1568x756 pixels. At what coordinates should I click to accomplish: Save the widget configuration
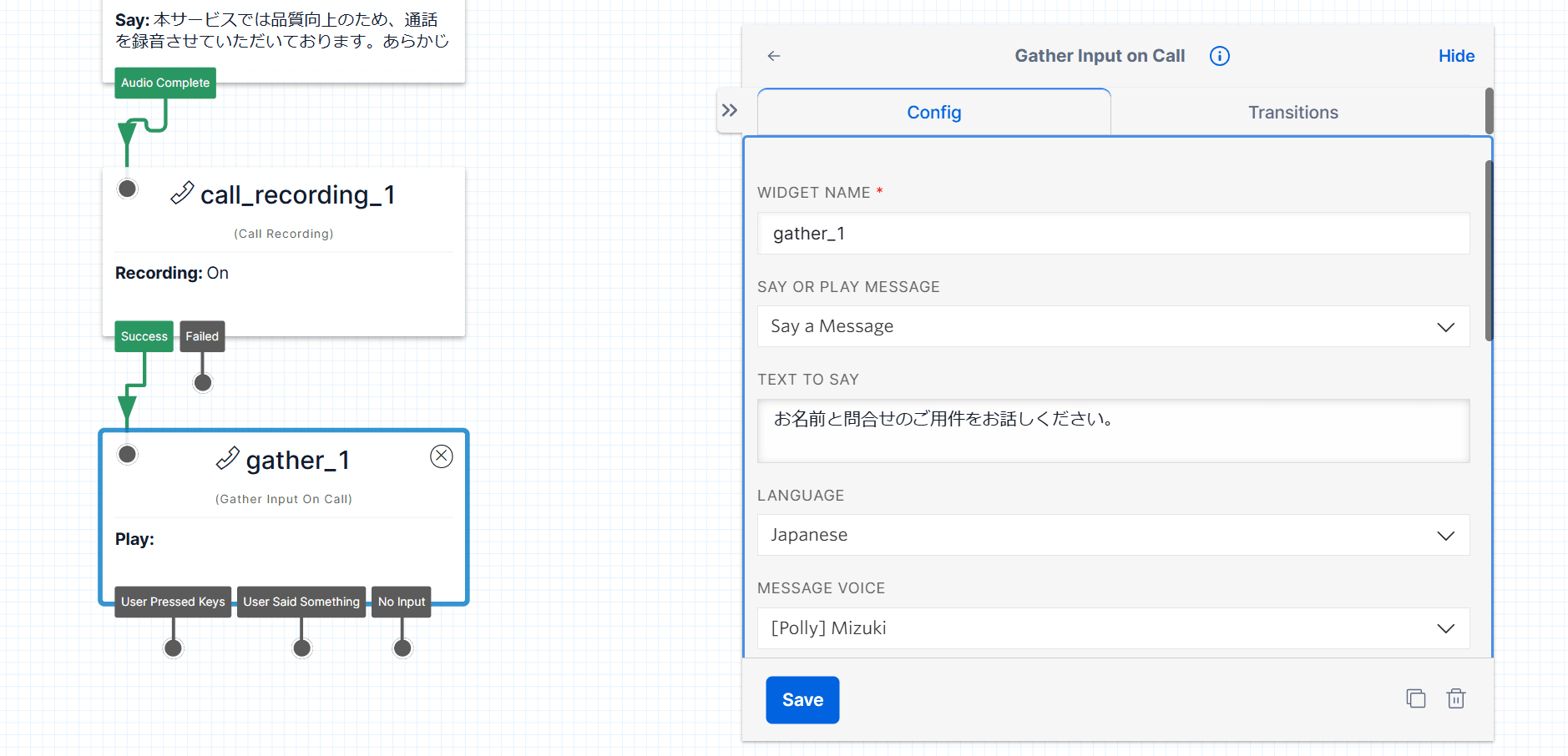802,700
